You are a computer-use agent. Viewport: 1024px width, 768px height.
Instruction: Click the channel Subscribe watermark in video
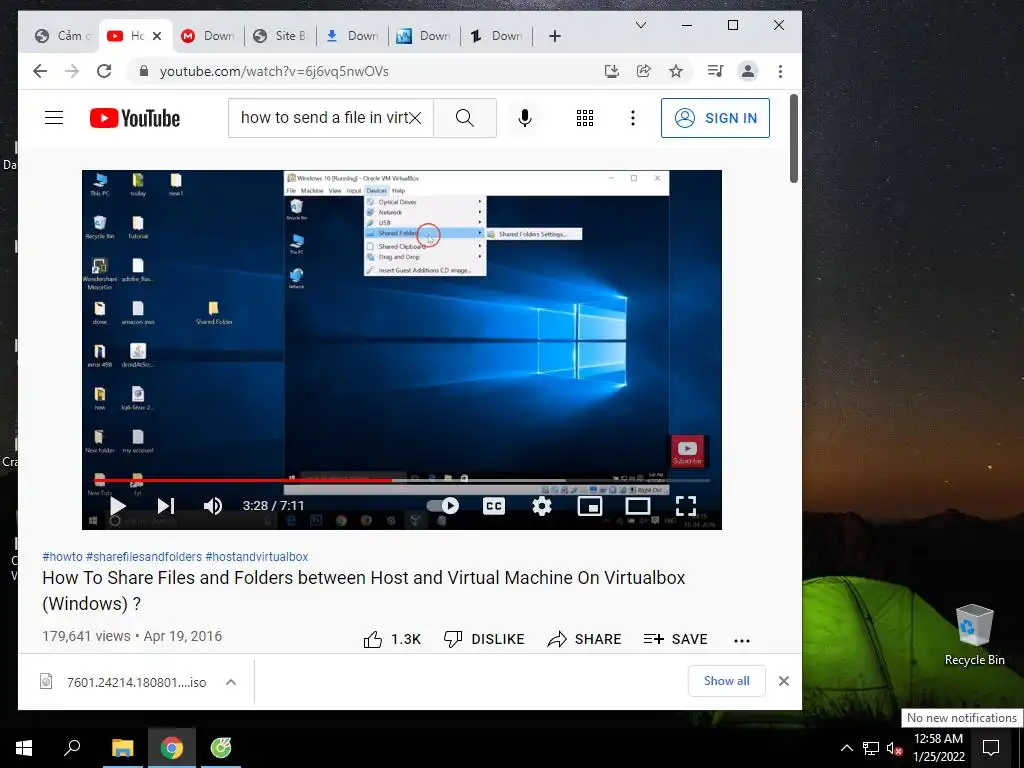688,451
